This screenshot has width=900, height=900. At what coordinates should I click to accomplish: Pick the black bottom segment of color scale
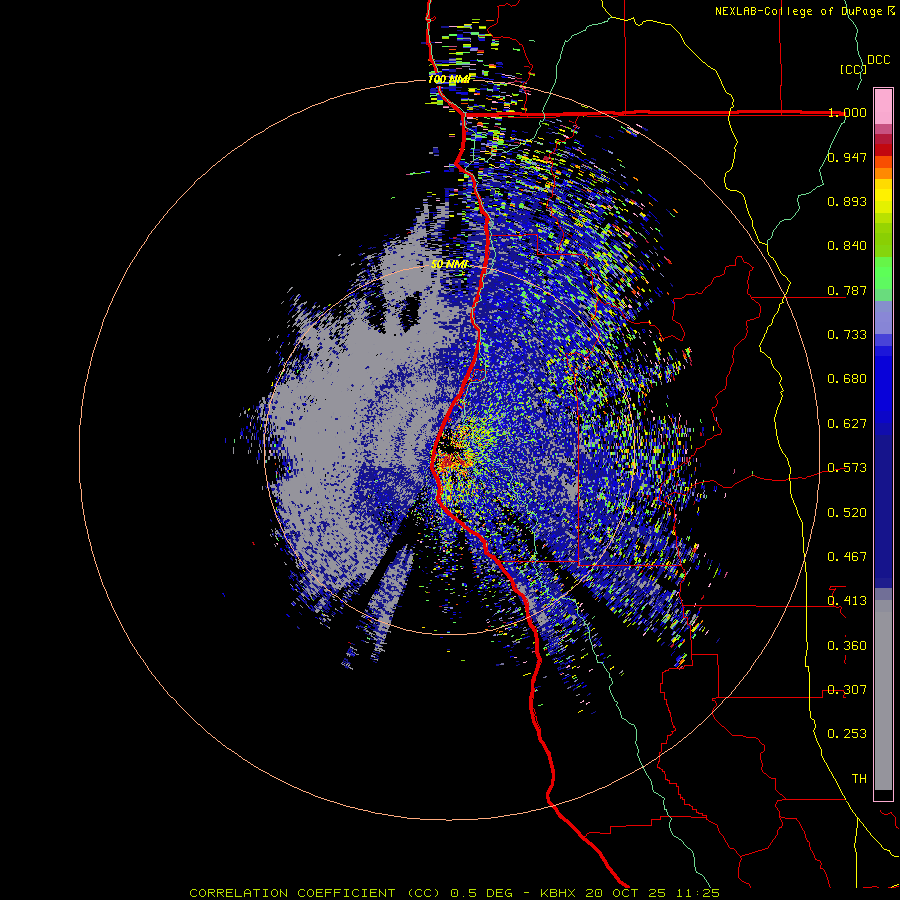pyautogui.click(x=883, y=794)
